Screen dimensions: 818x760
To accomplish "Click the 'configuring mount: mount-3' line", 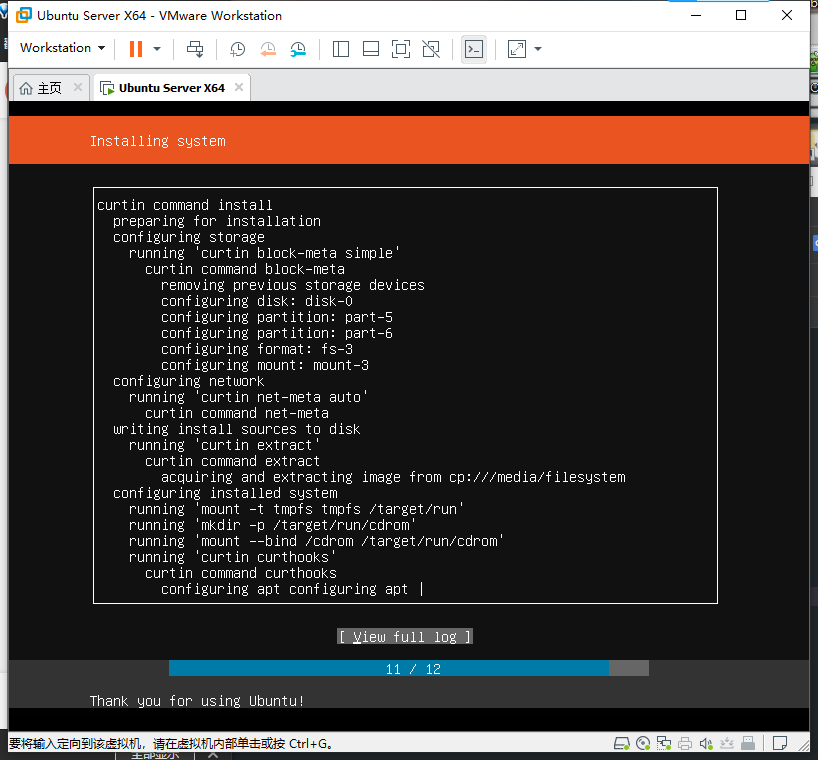I will (x=264, y=365).
